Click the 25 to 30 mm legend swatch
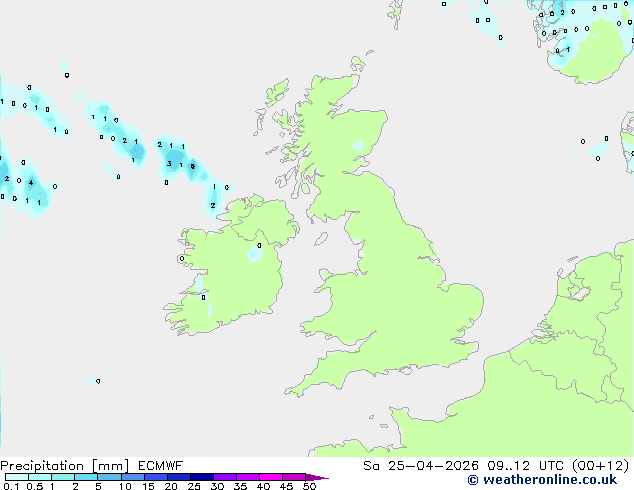The height and width of the screenshot is (490, 634). (201, 477)
